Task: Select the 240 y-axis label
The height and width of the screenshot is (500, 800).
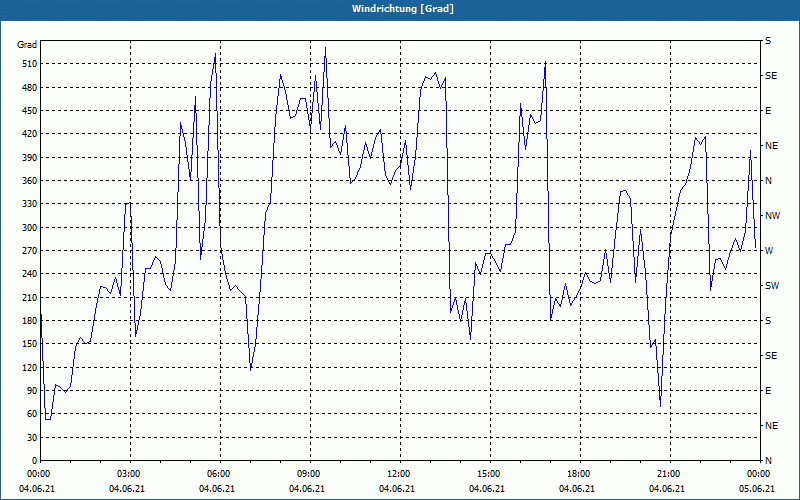Action: (30, 274)
